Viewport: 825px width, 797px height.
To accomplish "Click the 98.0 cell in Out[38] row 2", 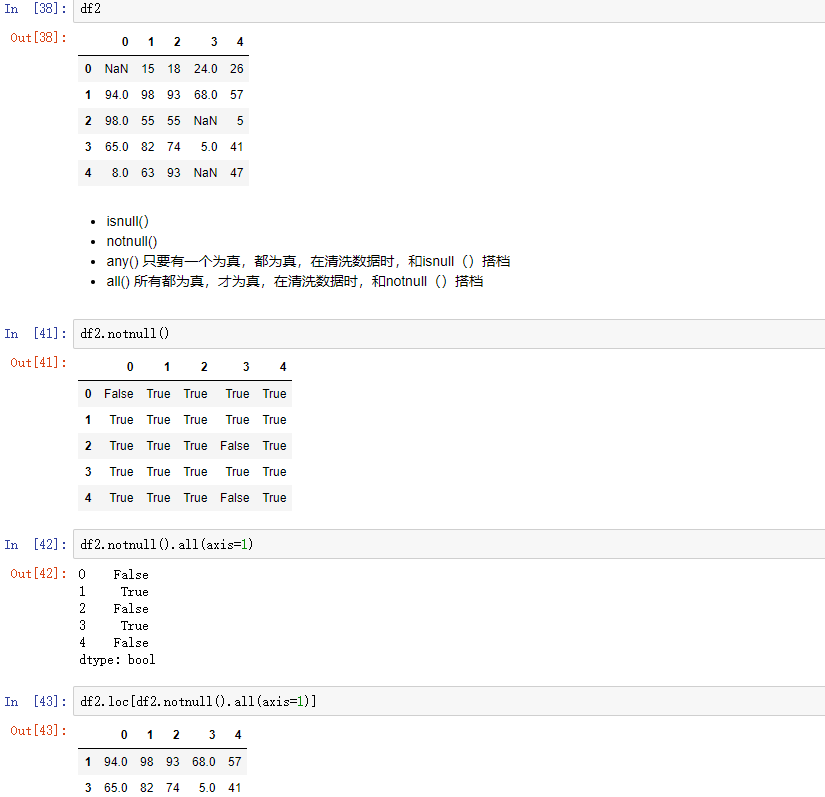I will 116,121.
